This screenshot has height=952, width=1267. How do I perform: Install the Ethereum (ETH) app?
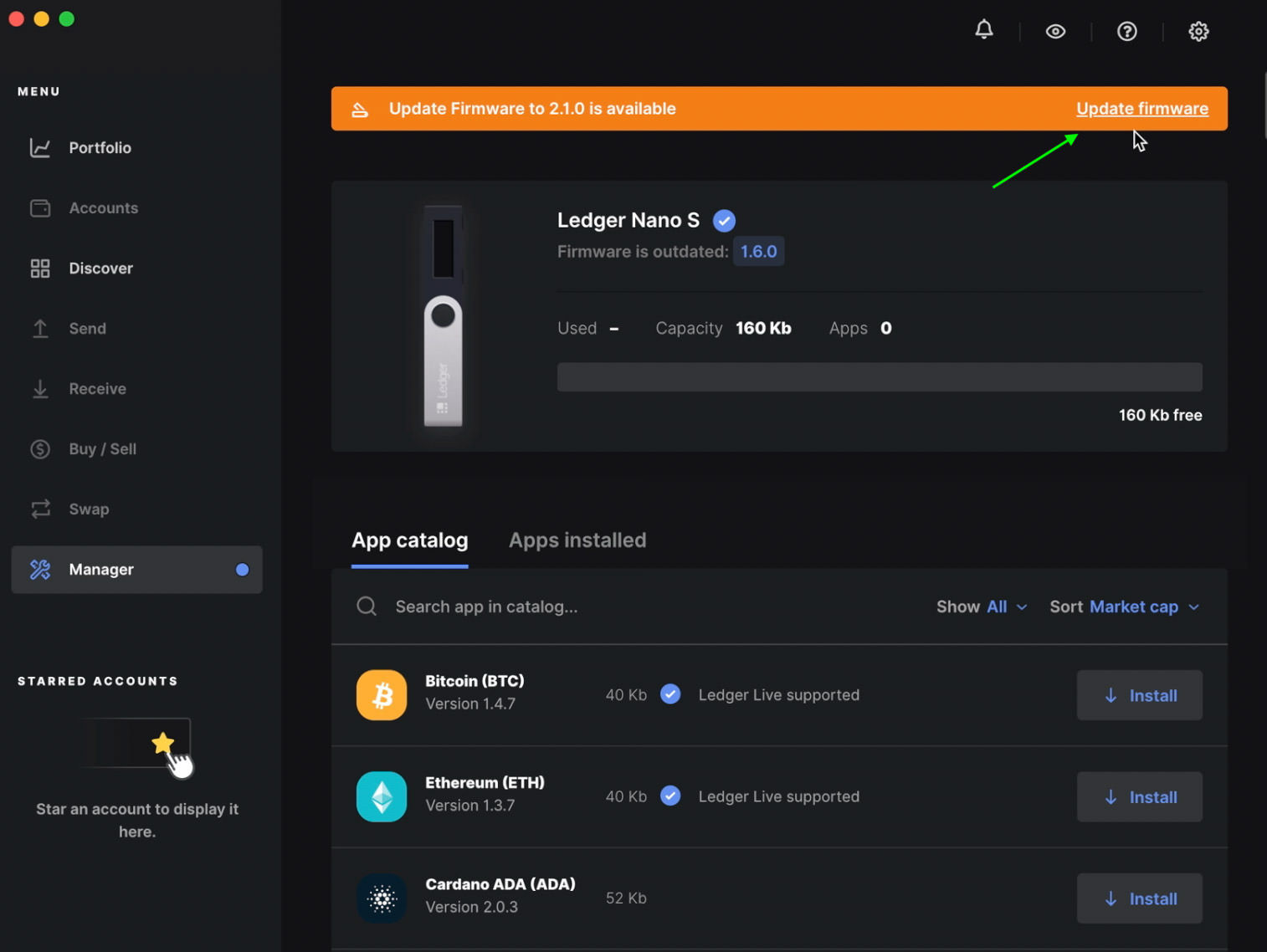pyautogui.click(x=1139, y=797)
